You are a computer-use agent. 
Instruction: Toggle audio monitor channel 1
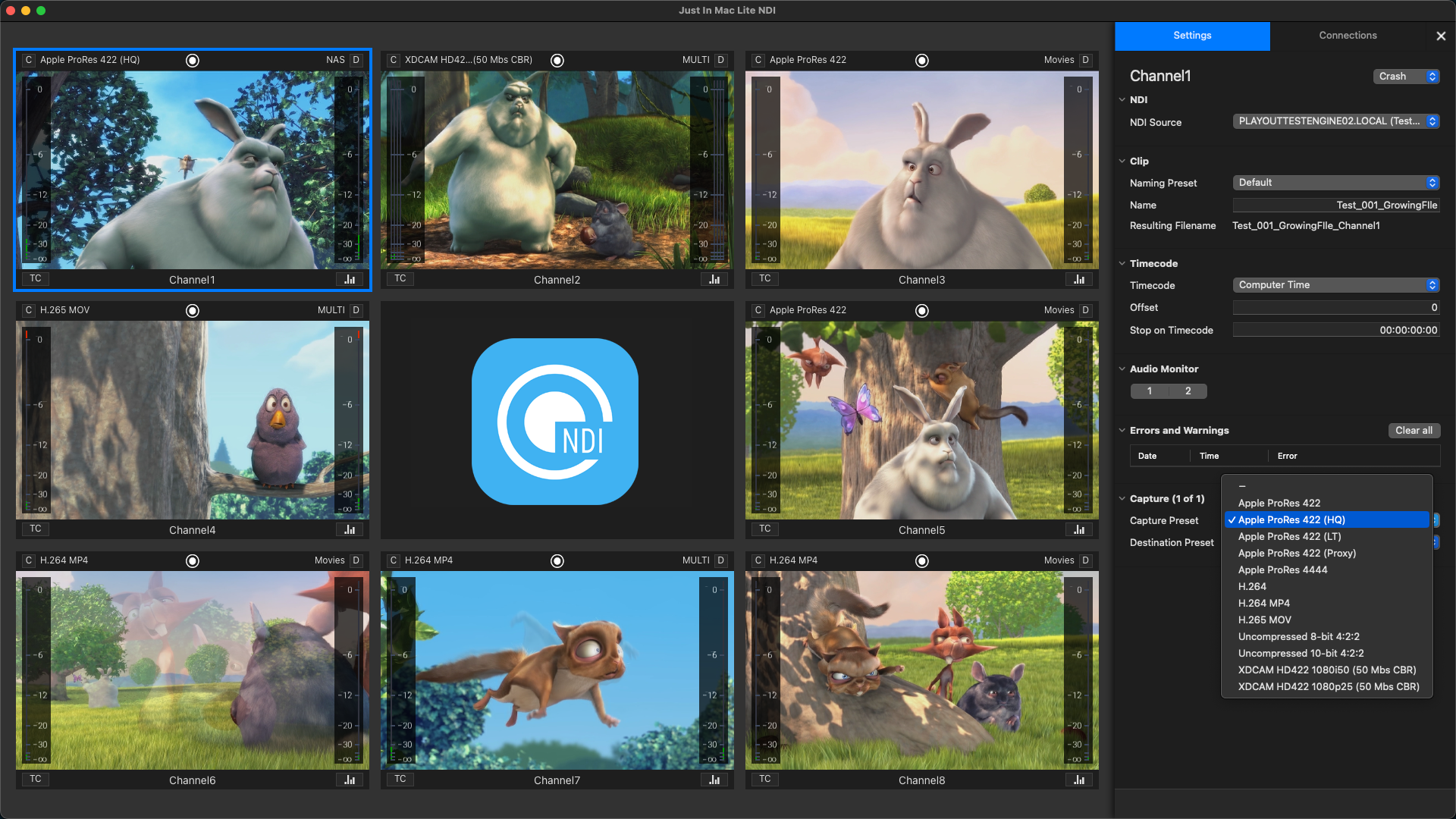(x=1150, y=391)
